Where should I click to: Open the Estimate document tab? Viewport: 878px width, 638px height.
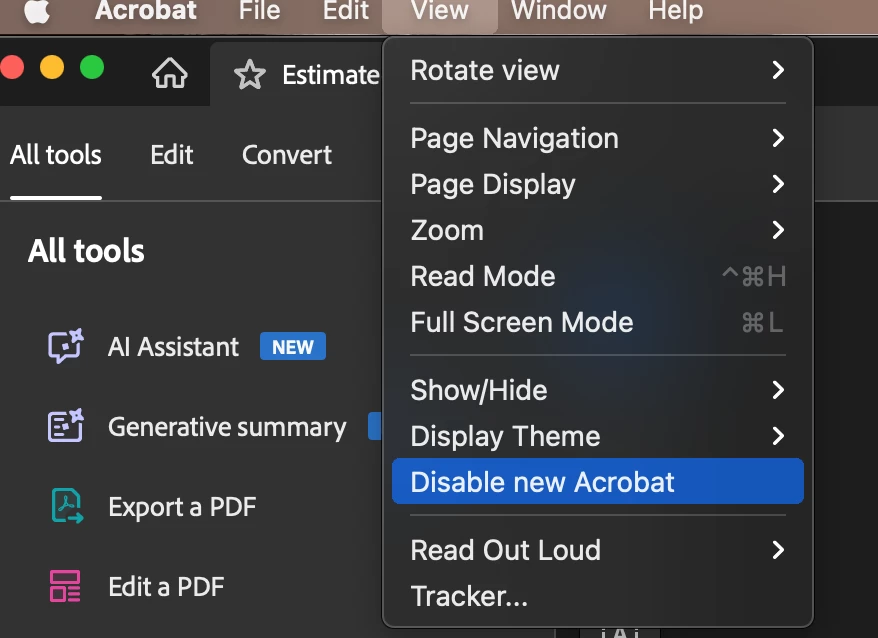(x=330, y=74)
